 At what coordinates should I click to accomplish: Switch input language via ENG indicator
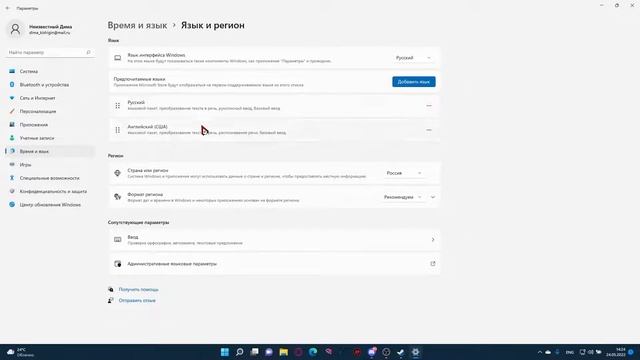click(x=570, y=352)
